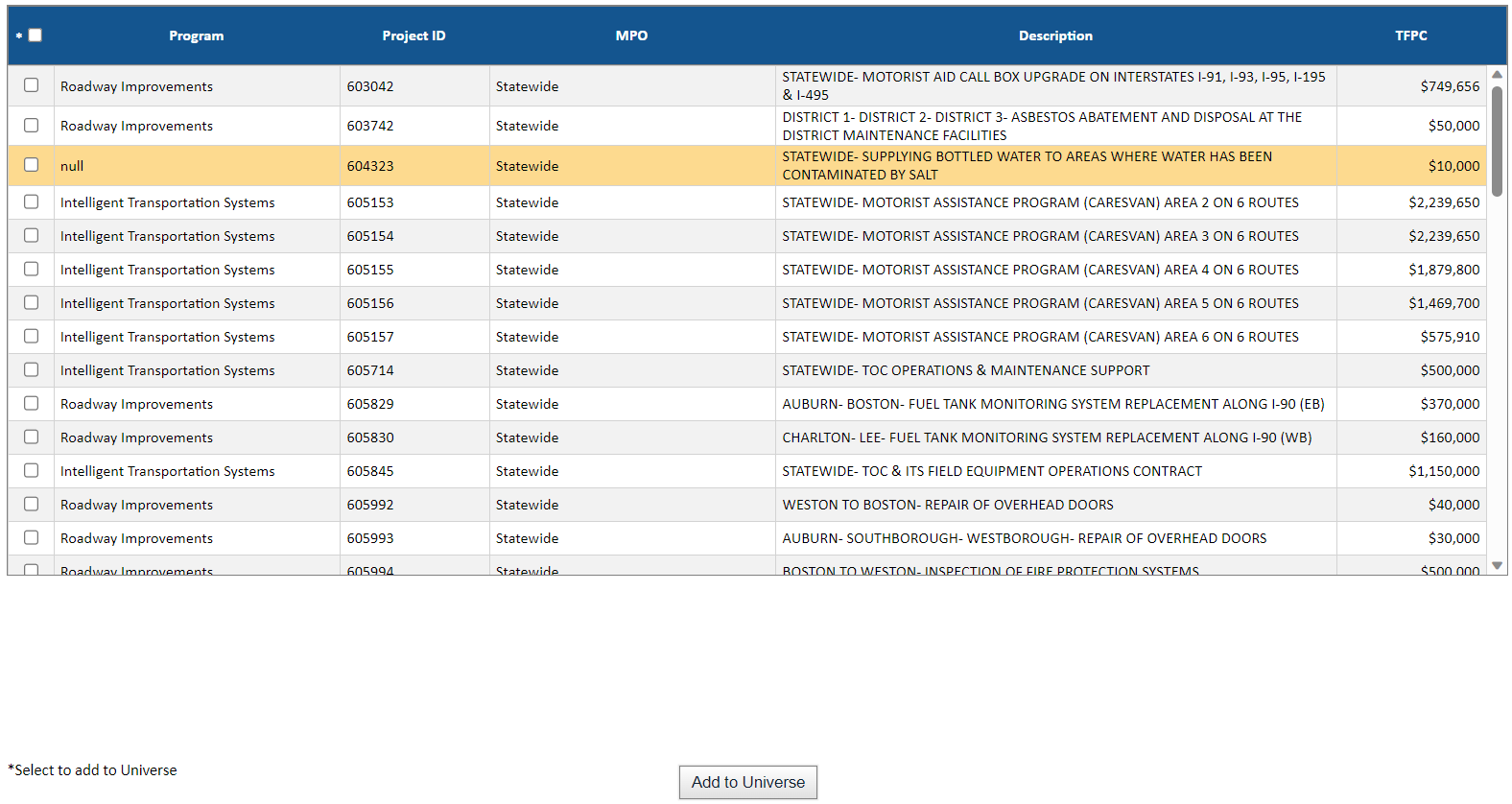The image size is (1512, 804).
Task: Click the Description column header
Action: (x=1055, y=35)
